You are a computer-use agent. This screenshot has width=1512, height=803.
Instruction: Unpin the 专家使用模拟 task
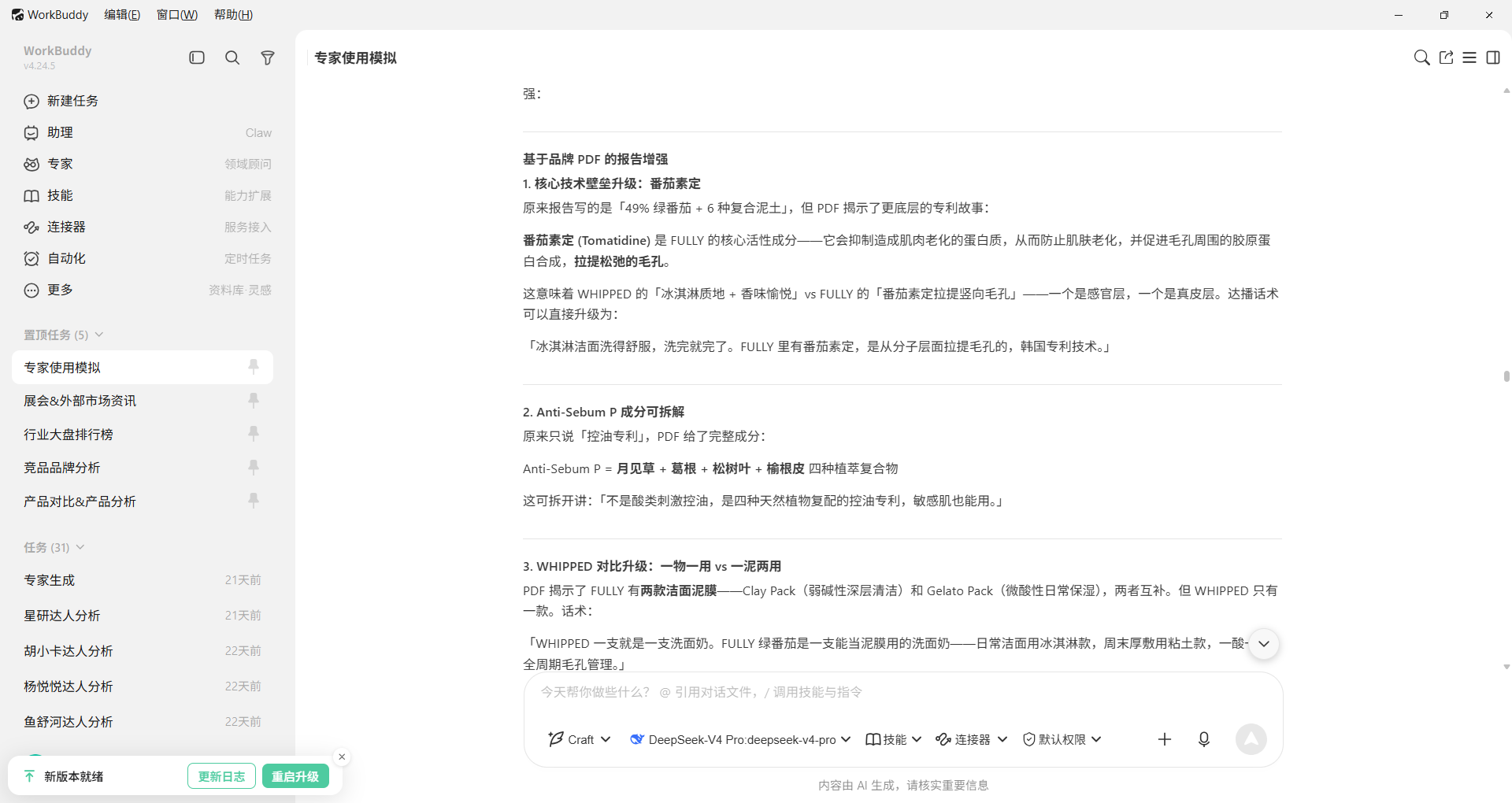pos(254,366)
